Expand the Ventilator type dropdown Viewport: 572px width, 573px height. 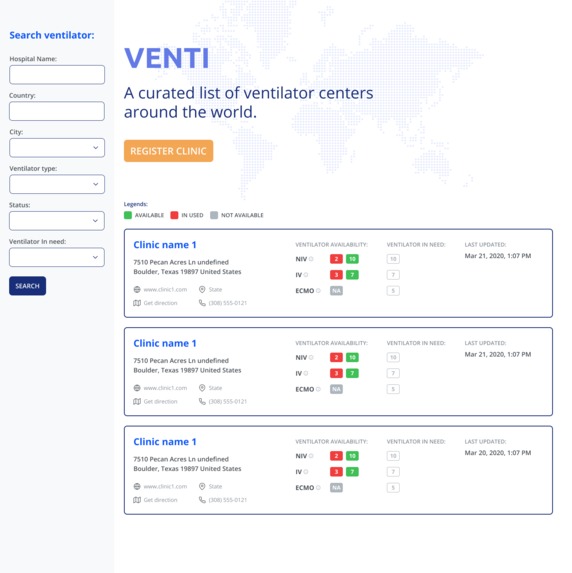click(x=57, y=184)
